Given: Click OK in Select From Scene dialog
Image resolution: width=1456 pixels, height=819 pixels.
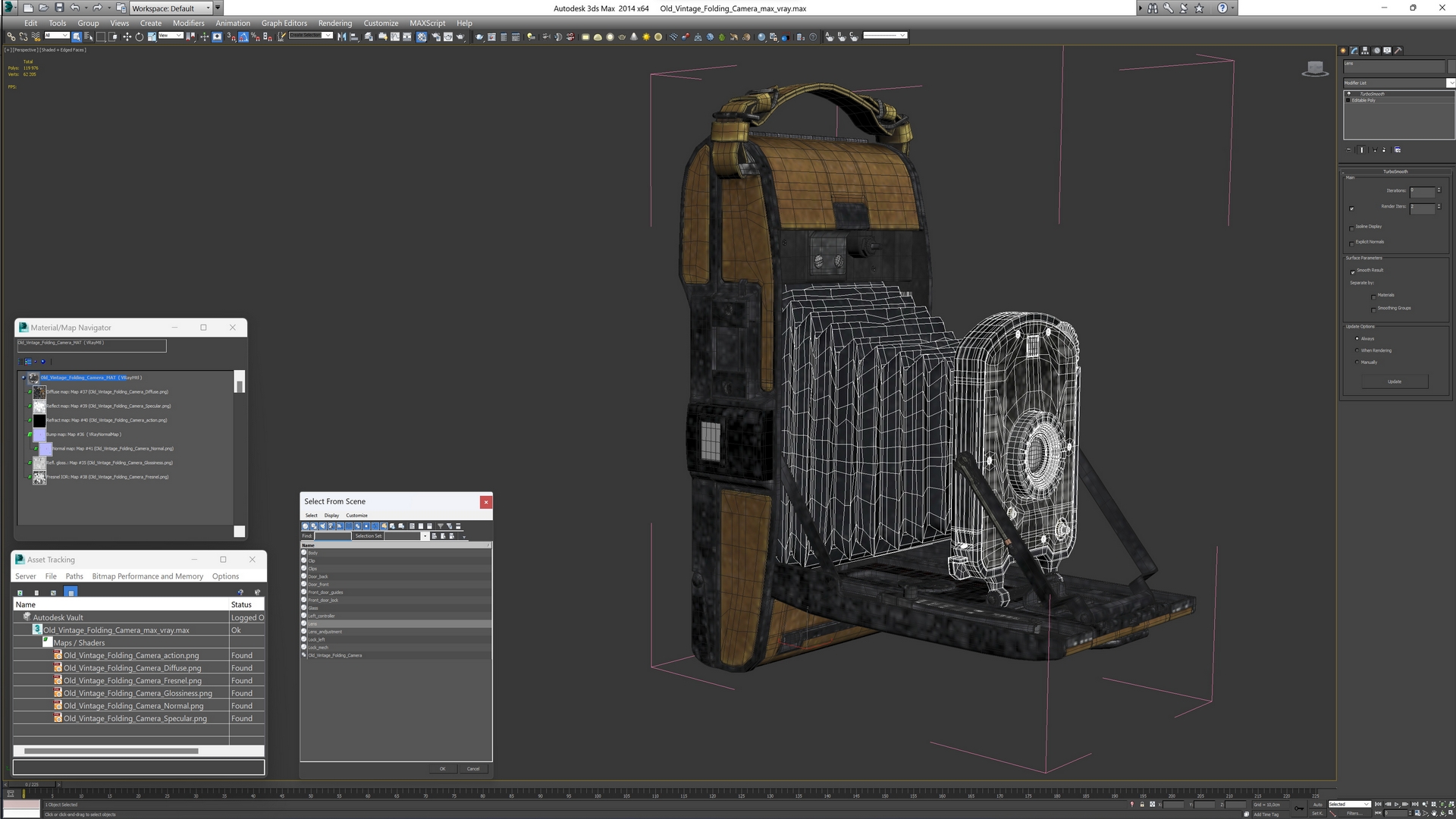Looking at the screenshot, I should point(443,769).
